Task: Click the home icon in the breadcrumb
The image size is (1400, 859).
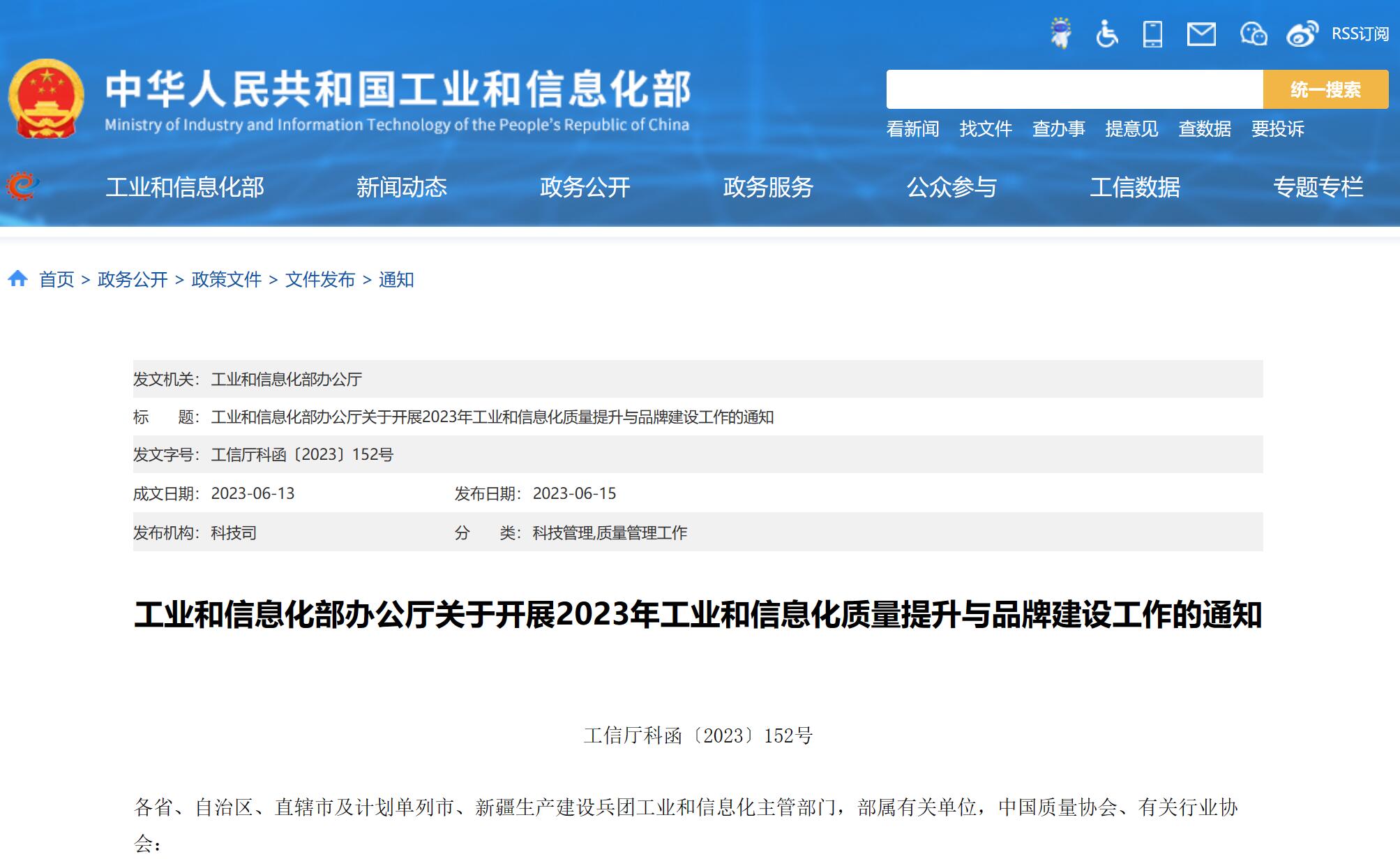Action: coord(18,279)
